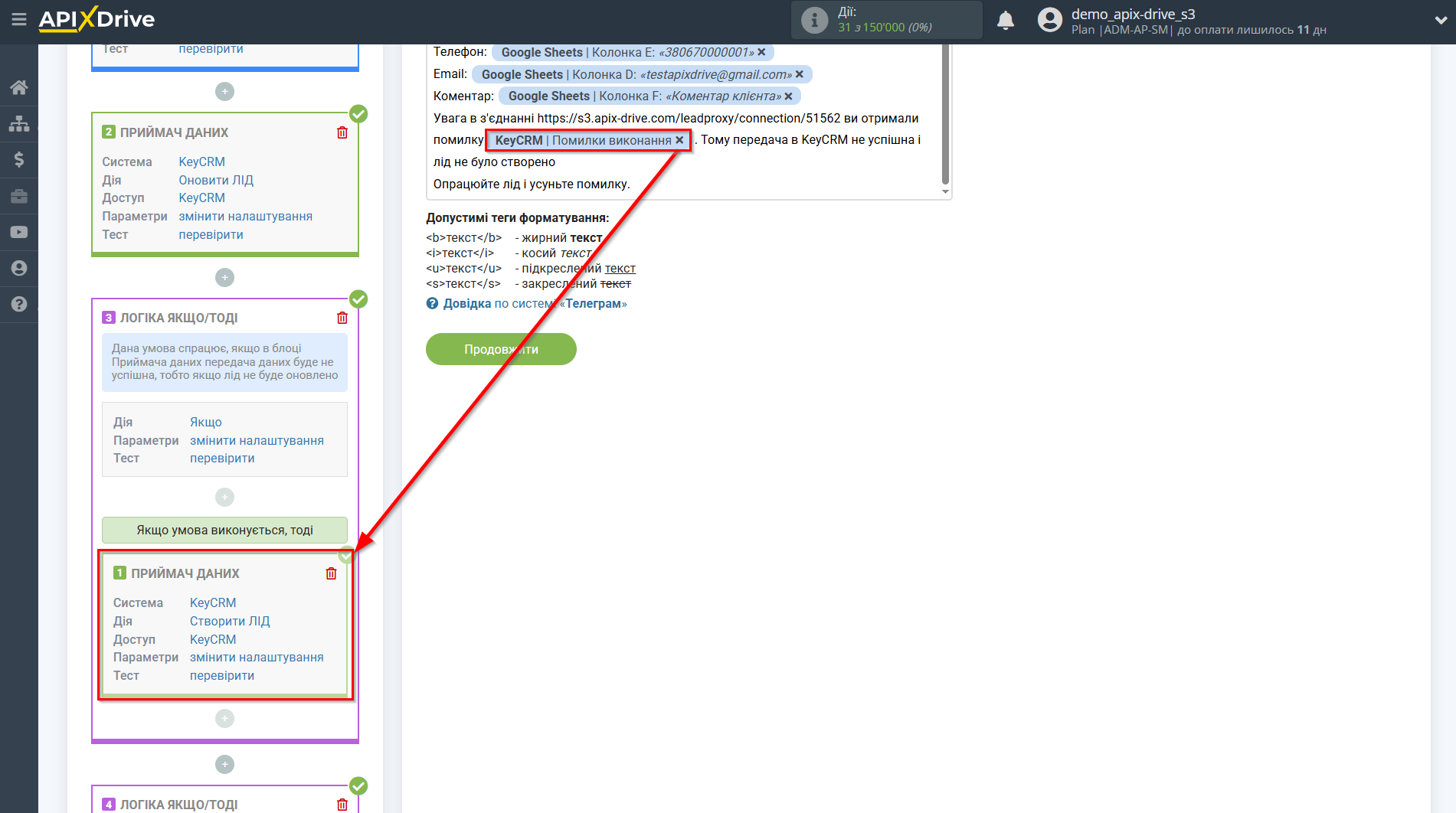Click green checkmark on block 3
The height and width of the screenshot is (813, 1456).
click(358, 299)
